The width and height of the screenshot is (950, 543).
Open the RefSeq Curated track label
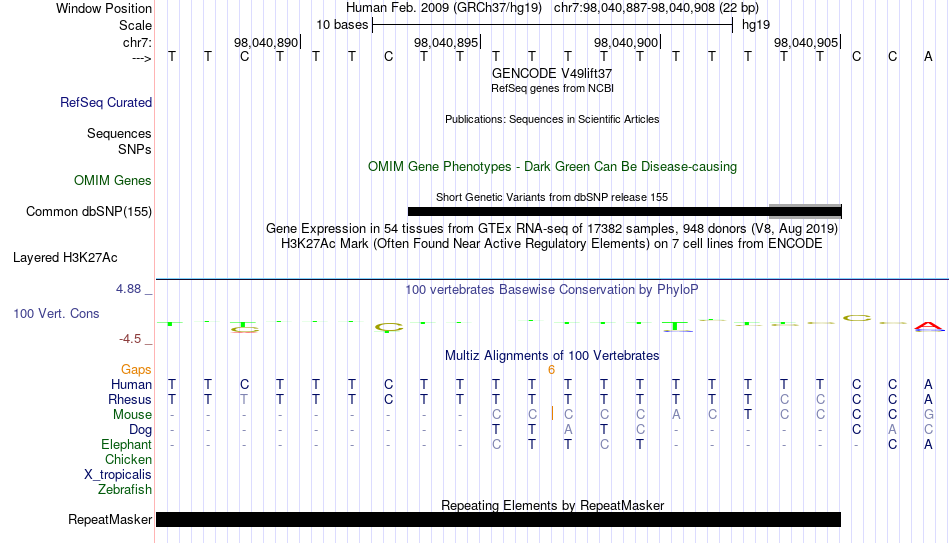(105, 102)
